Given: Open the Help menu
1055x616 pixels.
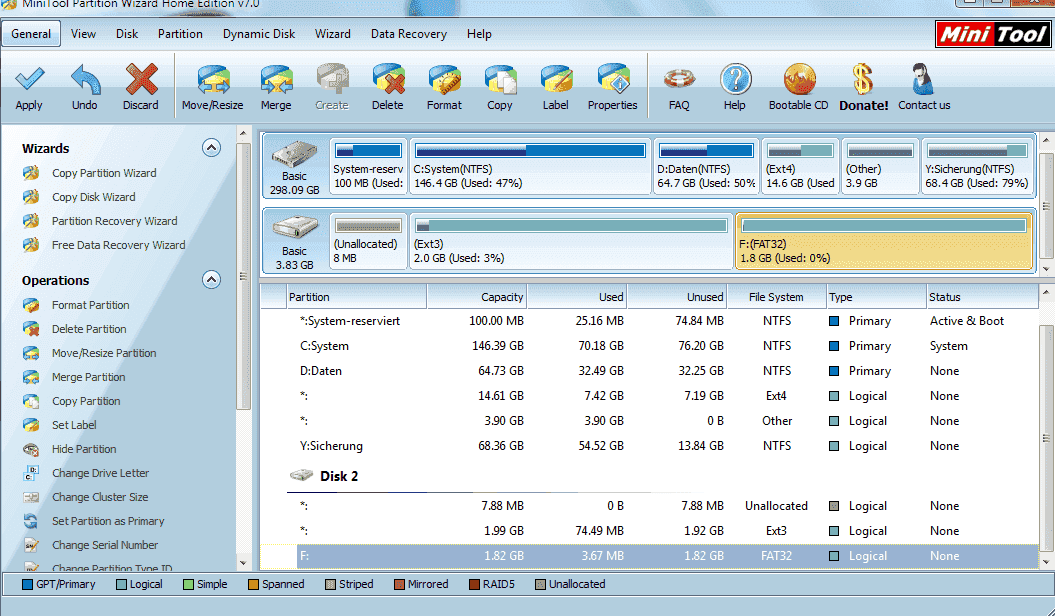Looking at the screenshot, I should tap(479, 34).
